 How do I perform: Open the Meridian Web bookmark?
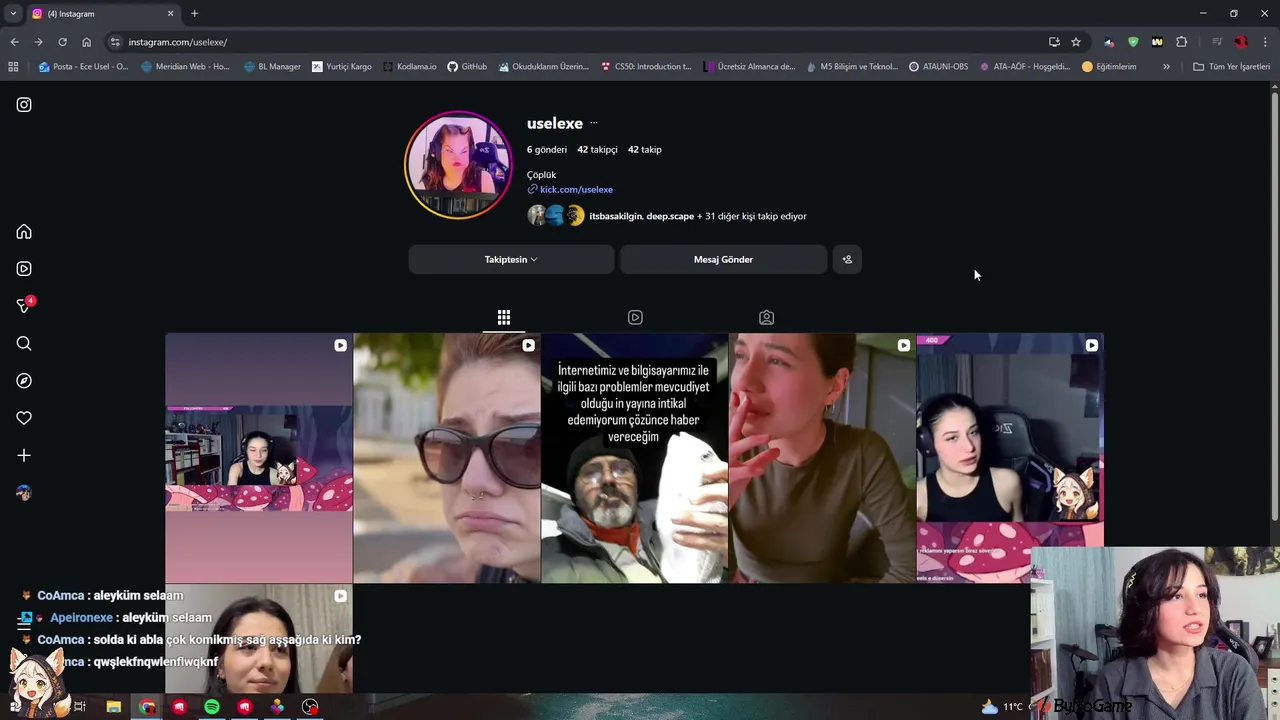click(x=185, y=66)
